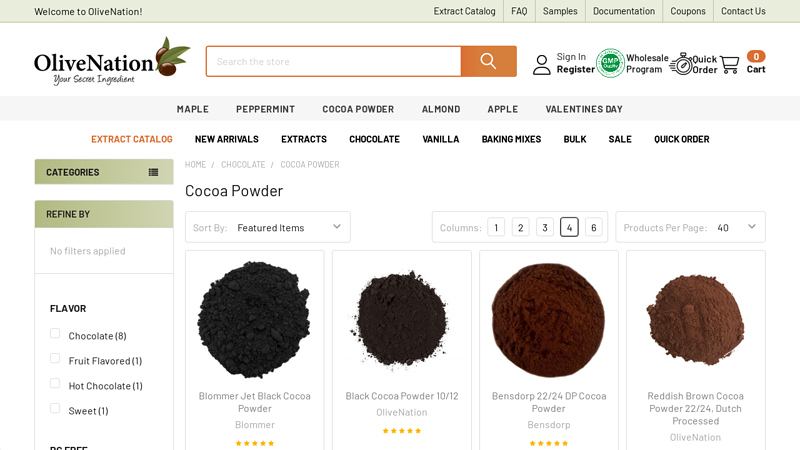Open Bensdorp 22/24 DP Cocoa Powder image
Viewport: 800px width, 450px height.
[x=548, y=320]
